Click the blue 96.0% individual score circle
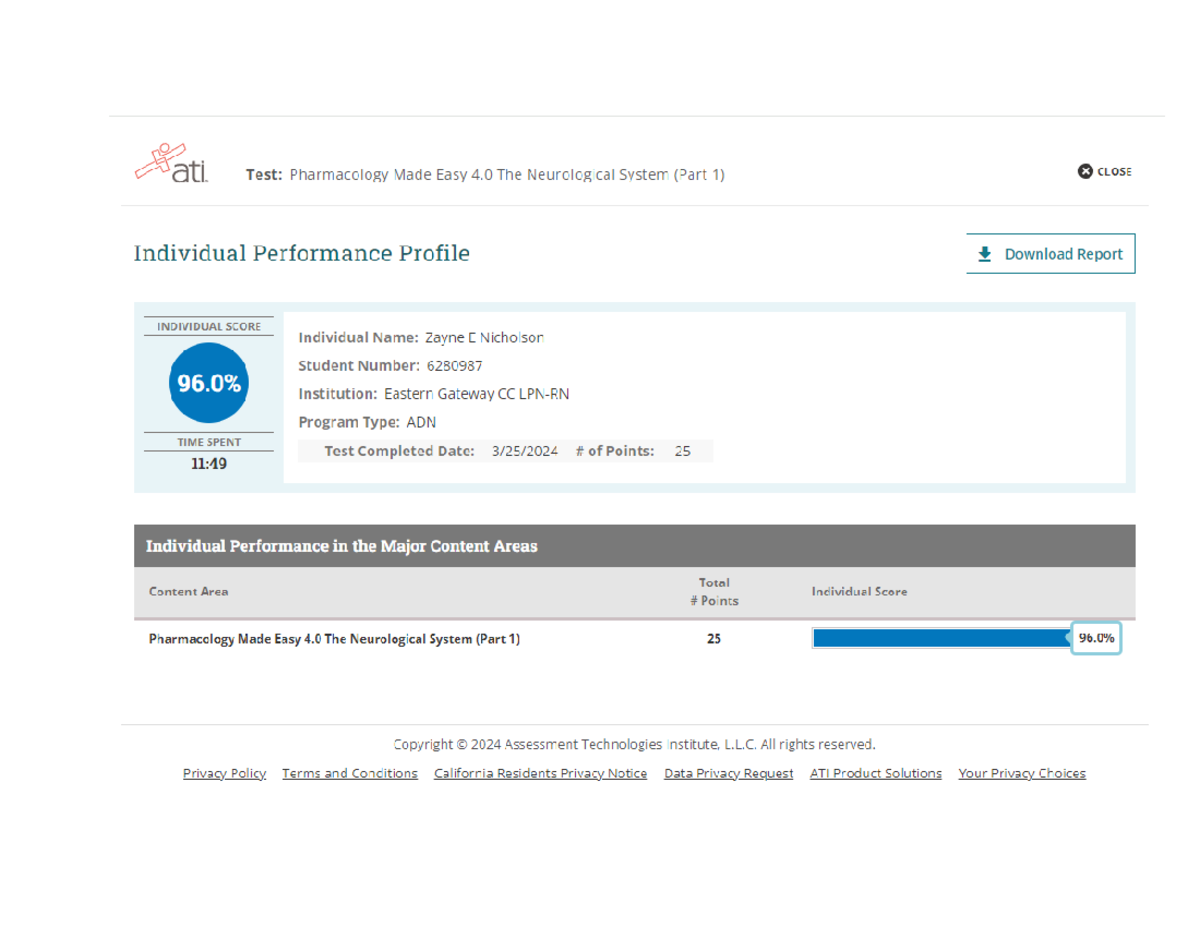Image resolution: width=1200 pixels, height=927 pixels. 209,383
